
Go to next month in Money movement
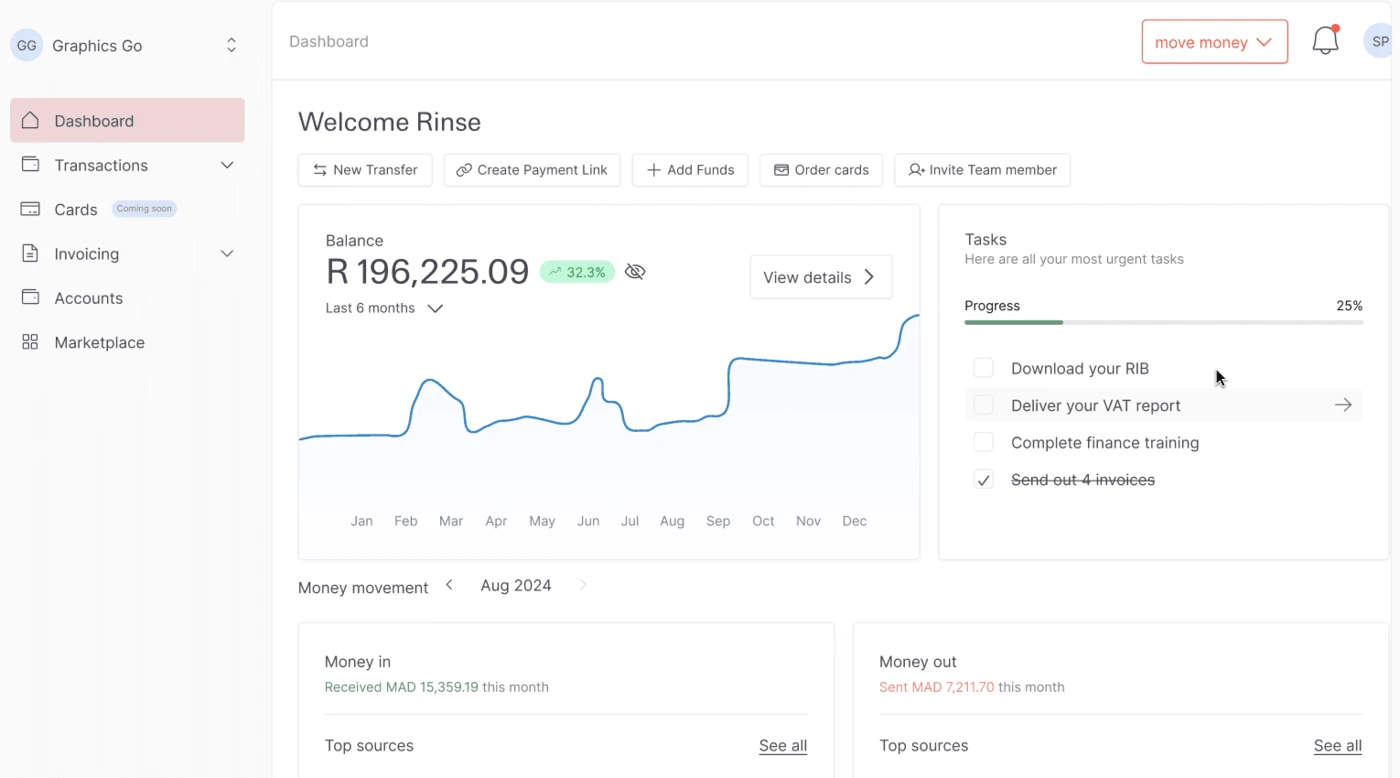click(x=583, y=585)
